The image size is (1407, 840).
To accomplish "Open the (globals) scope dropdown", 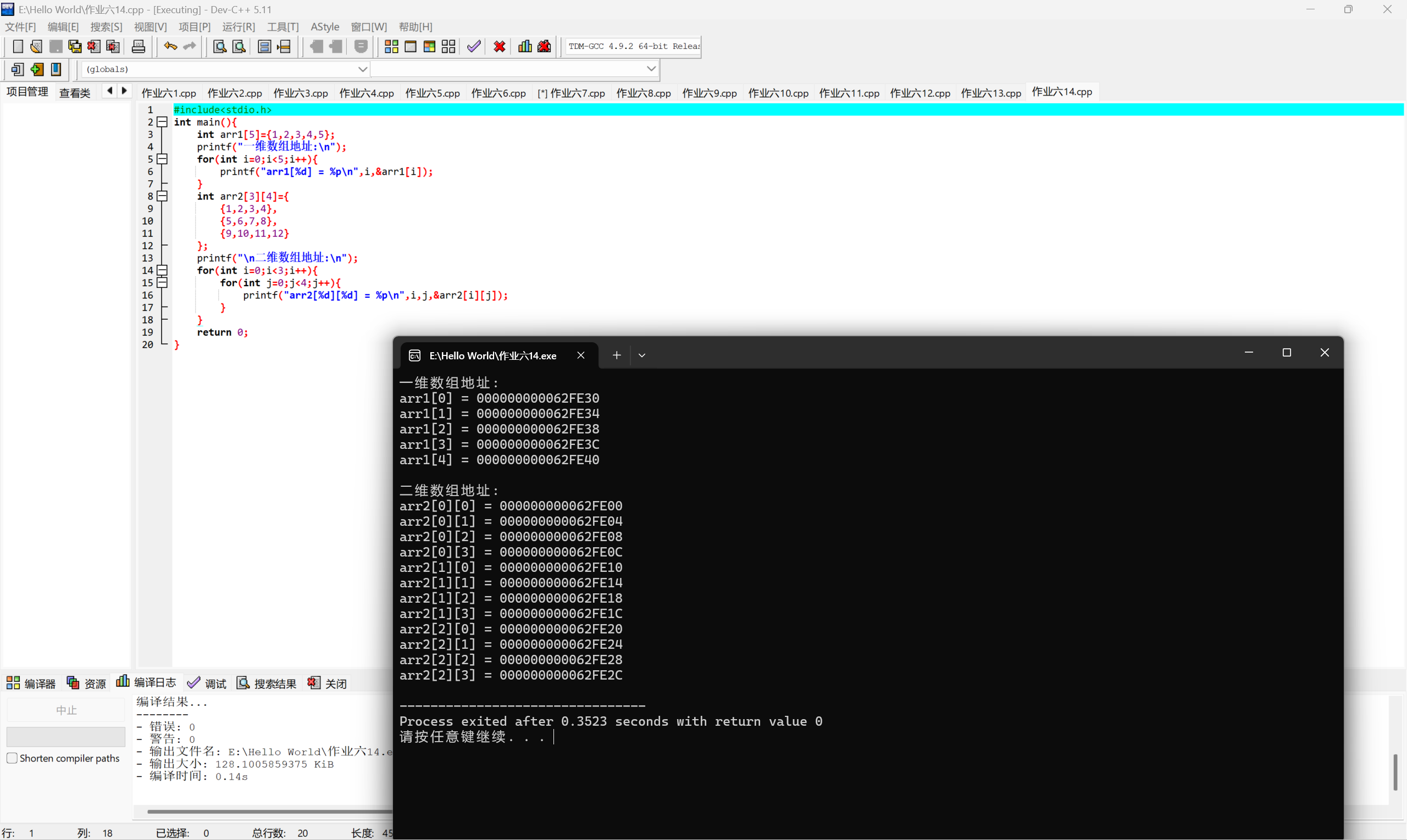I will pos(362,69).
